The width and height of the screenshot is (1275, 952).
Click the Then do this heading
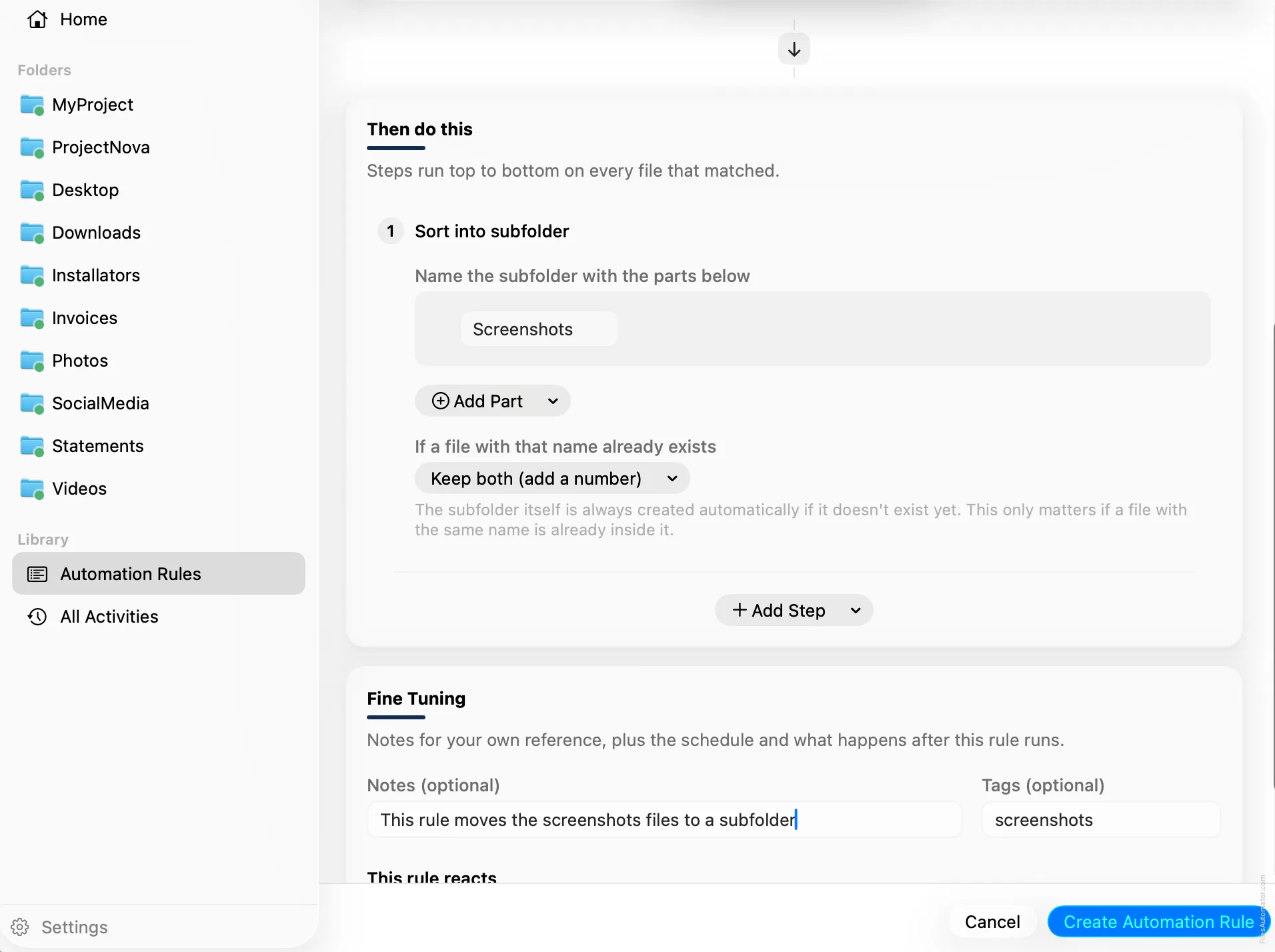pyautogui.click(x=419, y=129)
